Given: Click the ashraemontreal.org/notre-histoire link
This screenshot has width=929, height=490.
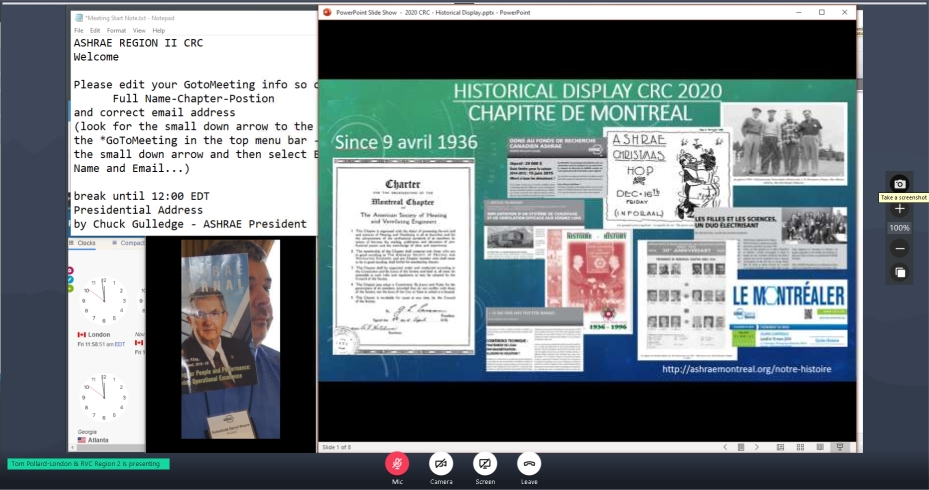Looking at the screenshot, I should (x=747, y=369).
